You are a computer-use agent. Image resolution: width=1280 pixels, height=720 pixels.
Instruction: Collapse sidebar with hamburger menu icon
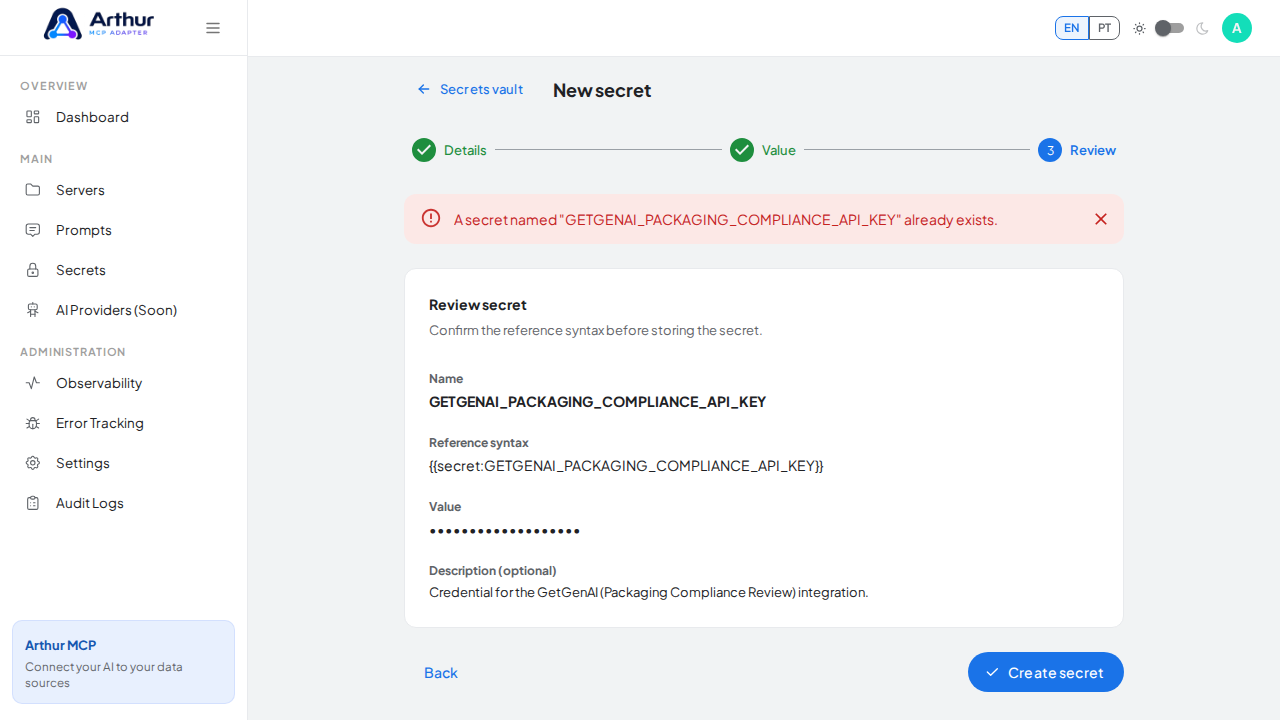point(213,28)
